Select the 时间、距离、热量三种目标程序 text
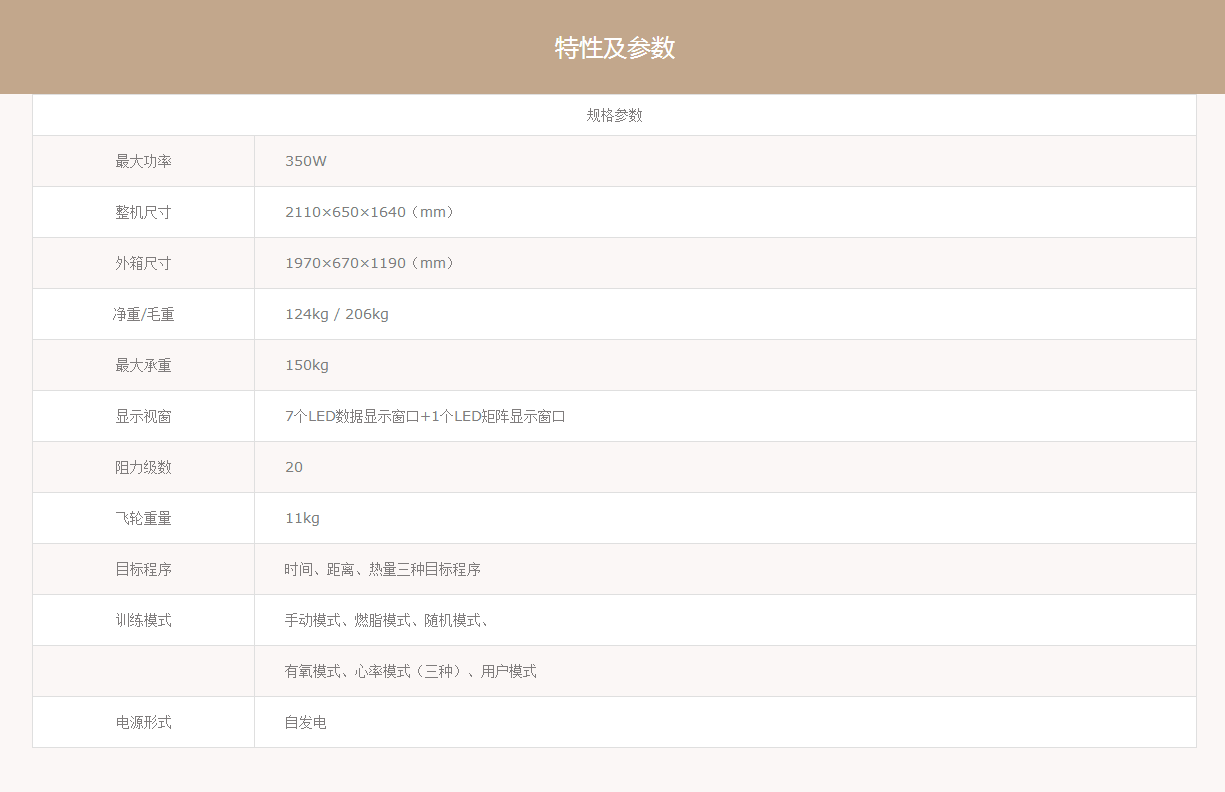Screen dimensions: 1225x792 coord(382,569)
